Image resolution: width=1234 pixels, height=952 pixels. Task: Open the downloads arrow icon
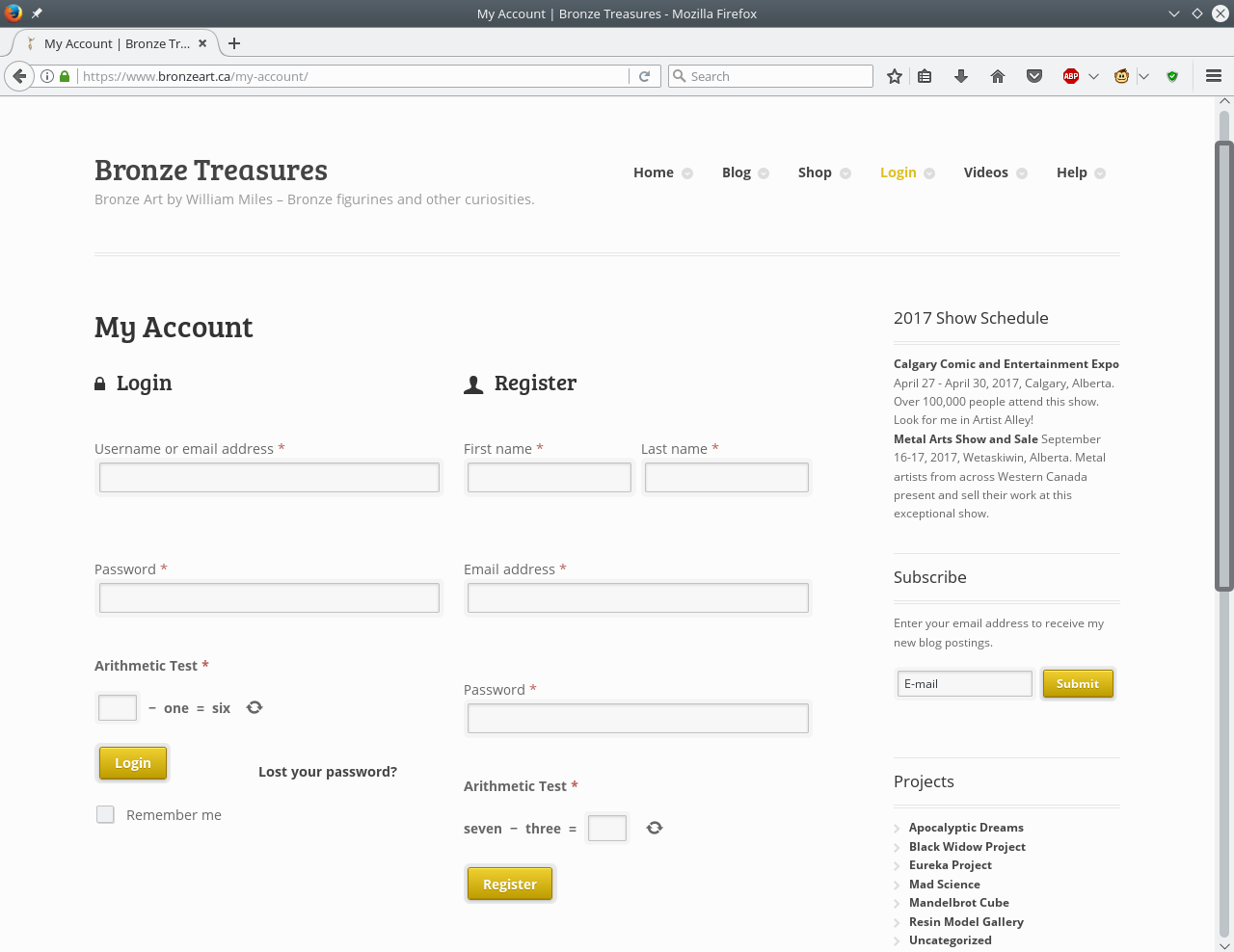coord(960,76)
